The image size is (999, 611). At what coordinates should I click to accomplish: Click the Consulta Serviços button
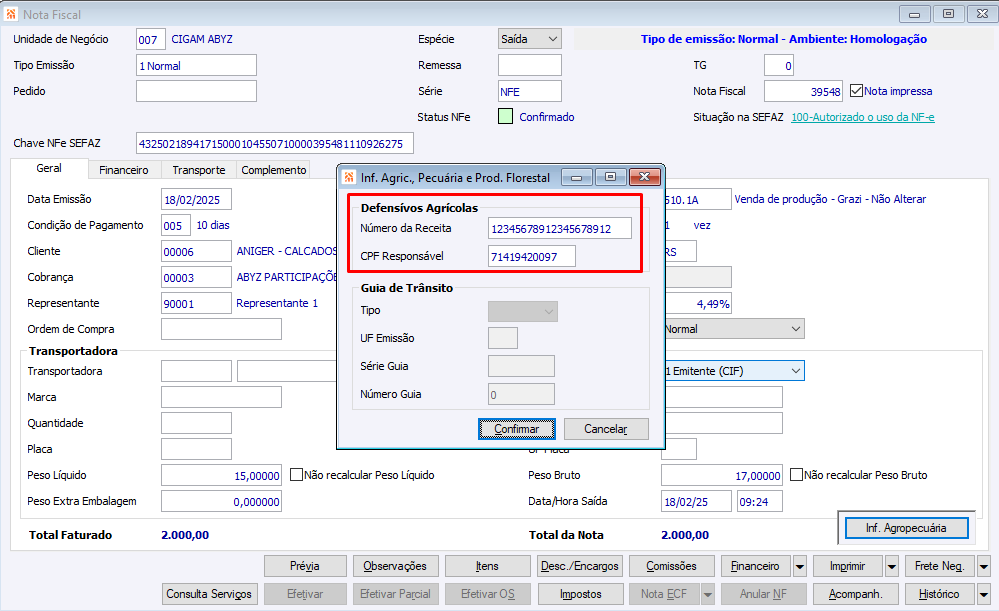[x=210, y=594]
